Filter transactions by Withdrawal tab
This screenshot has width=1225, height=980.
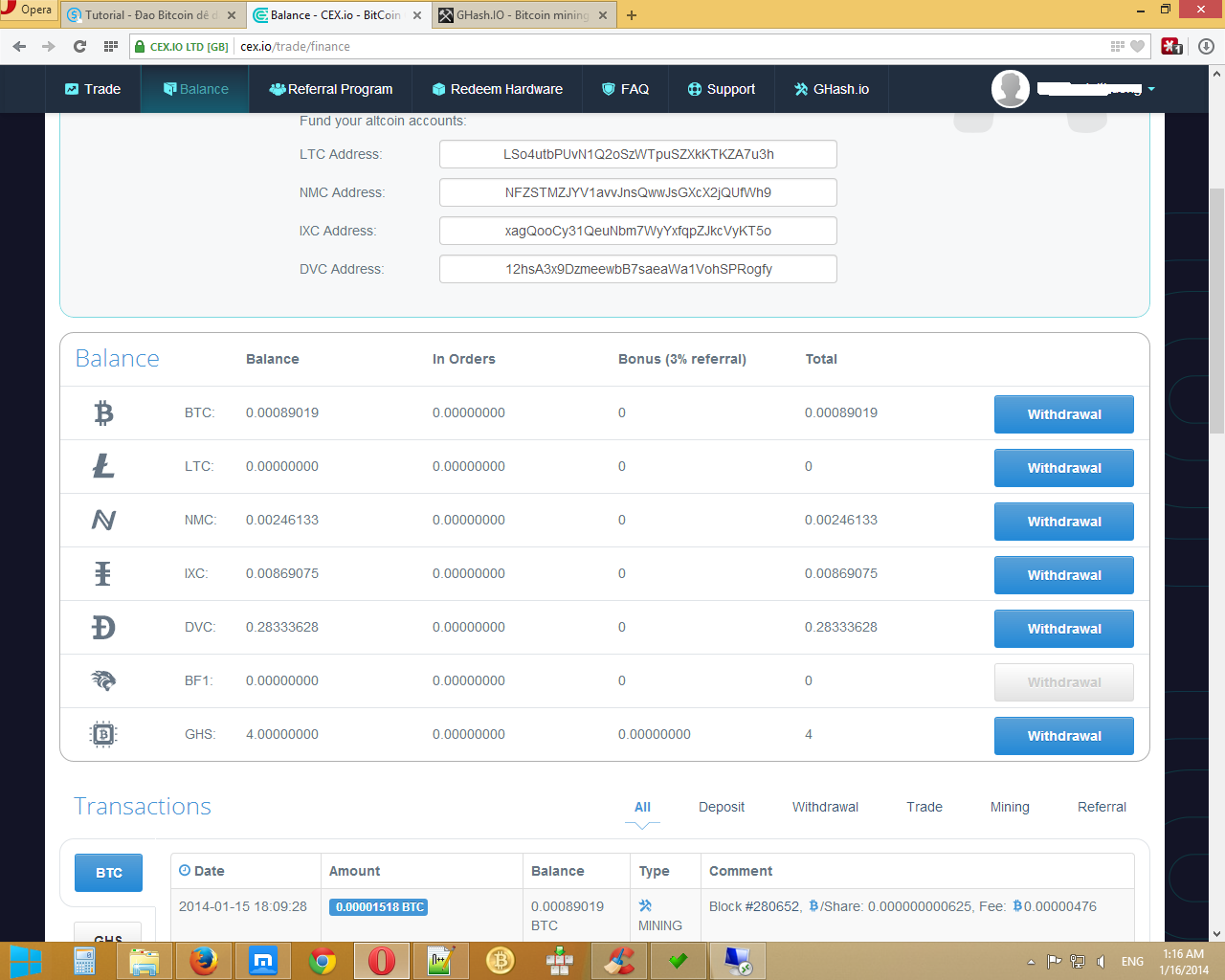click(825, 807)
